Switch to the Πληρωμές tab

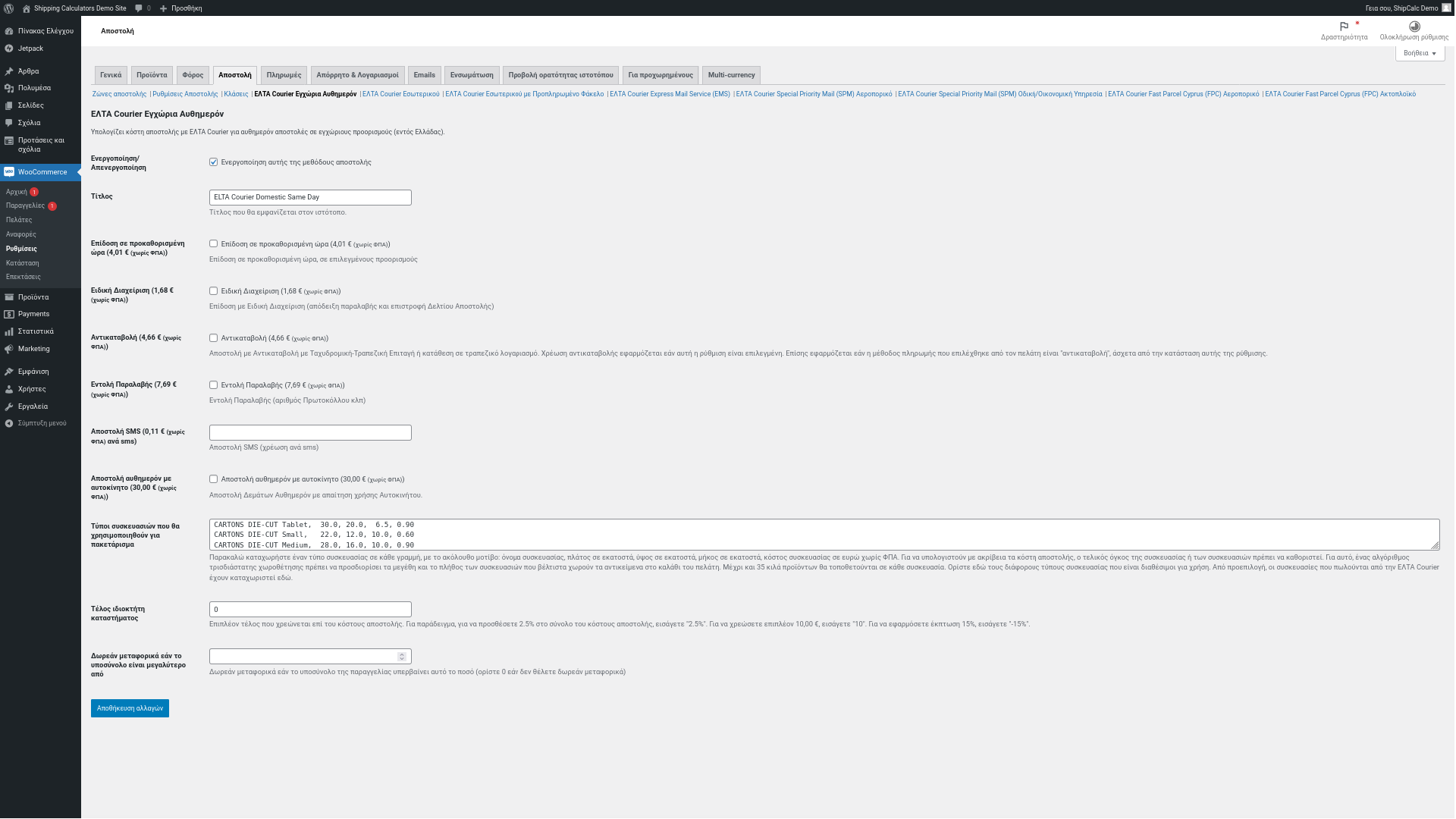point(284,75)
